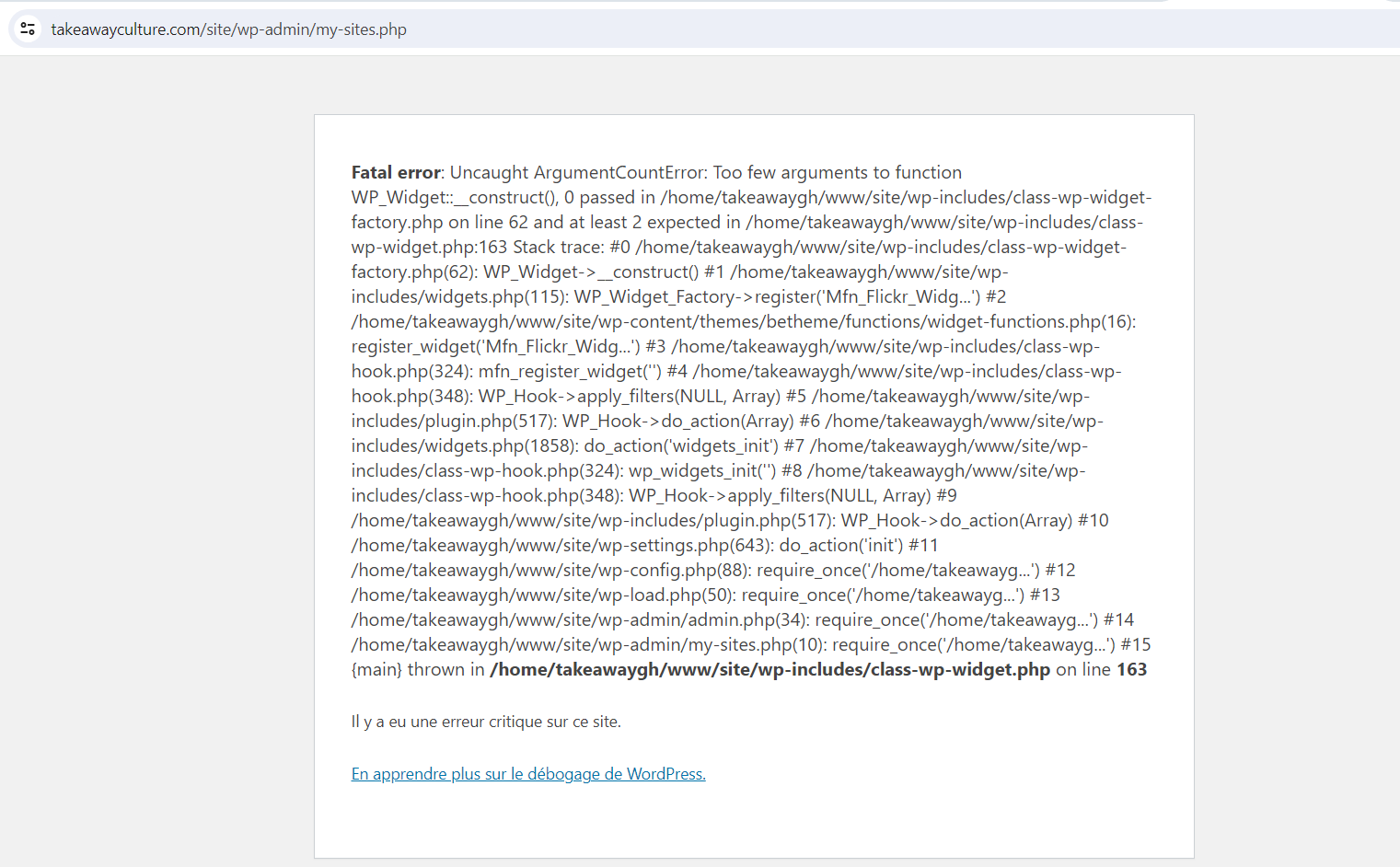Click the French critical error message text
This screenshot has height=867, width=1400.
coord(486,722)
